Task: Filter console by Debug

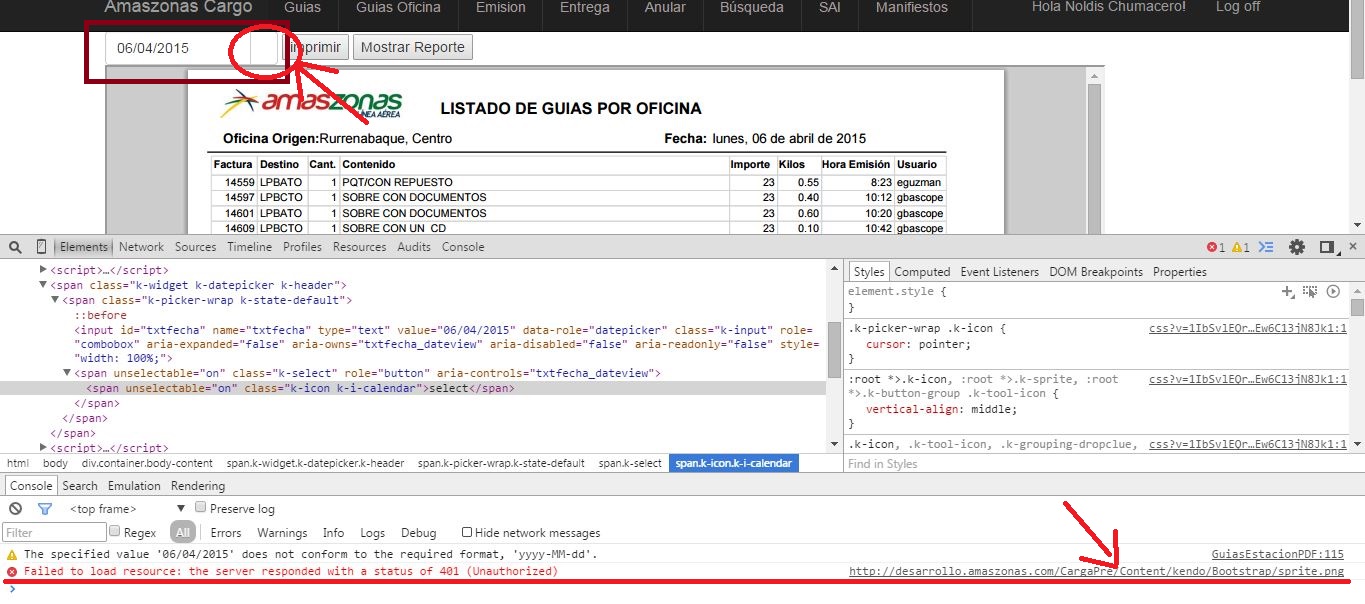Action: pyautogui.click(x=419, y=533)
